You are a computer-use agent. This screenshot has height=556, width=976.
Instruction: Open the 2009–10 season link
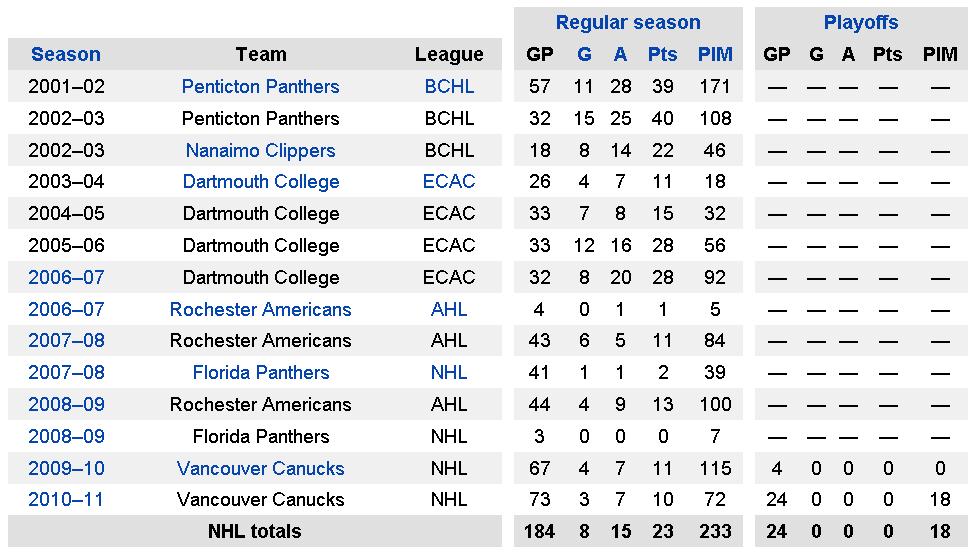click(66, 468)
